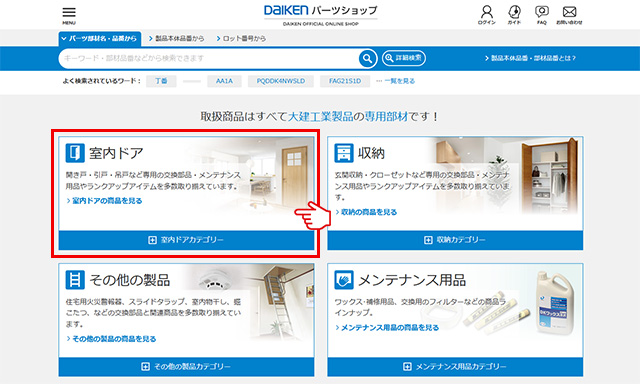This screenshot has height=384, width=640.
Task: Expand the 室内ドアカテゴリー bar
Action: tap(187, 240)
